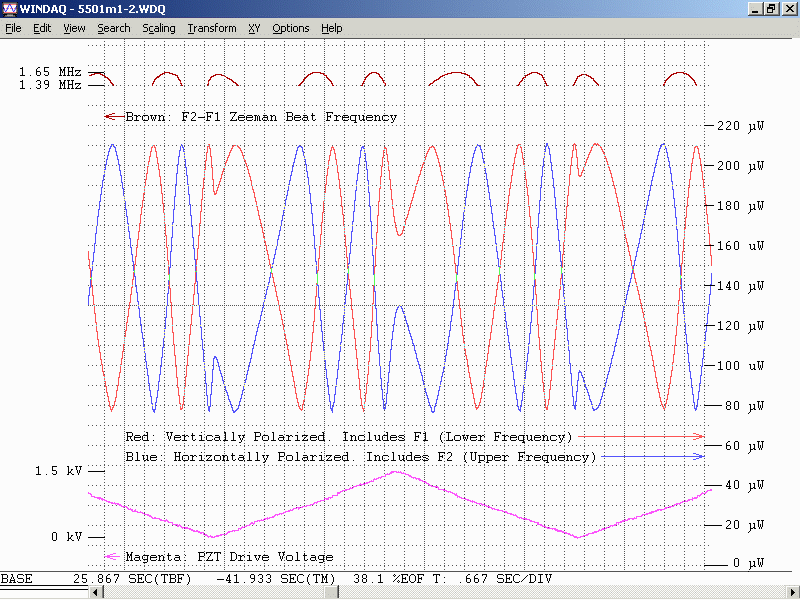Click the WinDaq icon in title bar
The width and height of the screenshot is (800, 600).
(x=10, y=9)
